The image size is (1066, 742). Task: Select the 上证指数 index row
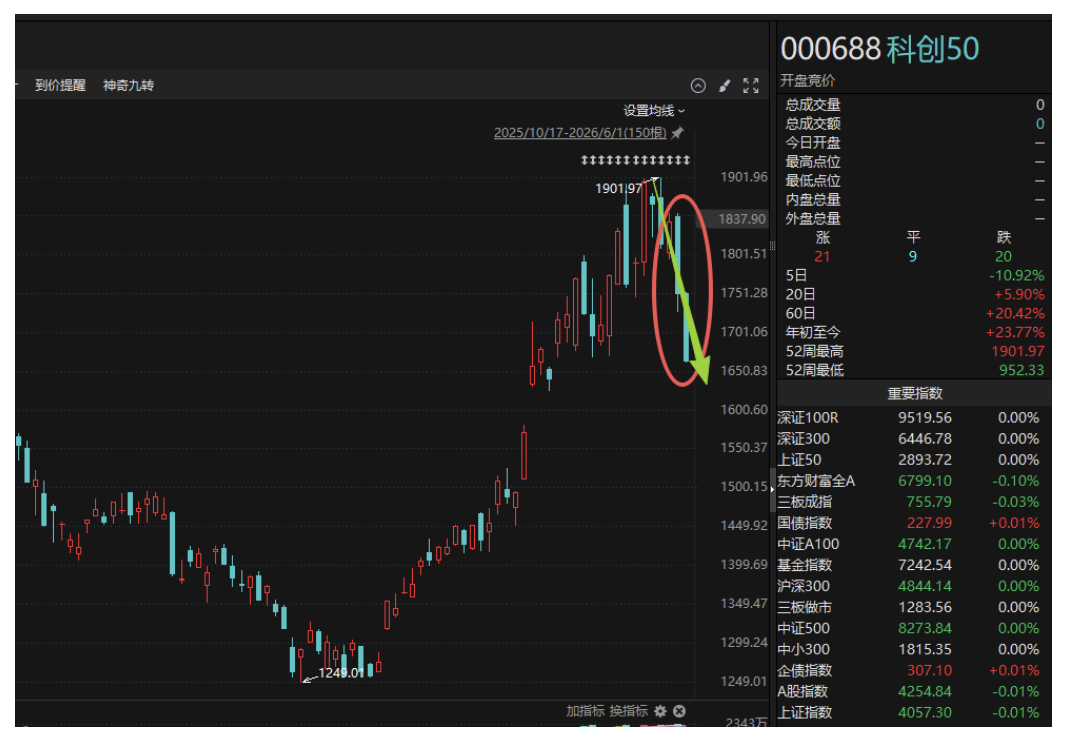[914, 713]
